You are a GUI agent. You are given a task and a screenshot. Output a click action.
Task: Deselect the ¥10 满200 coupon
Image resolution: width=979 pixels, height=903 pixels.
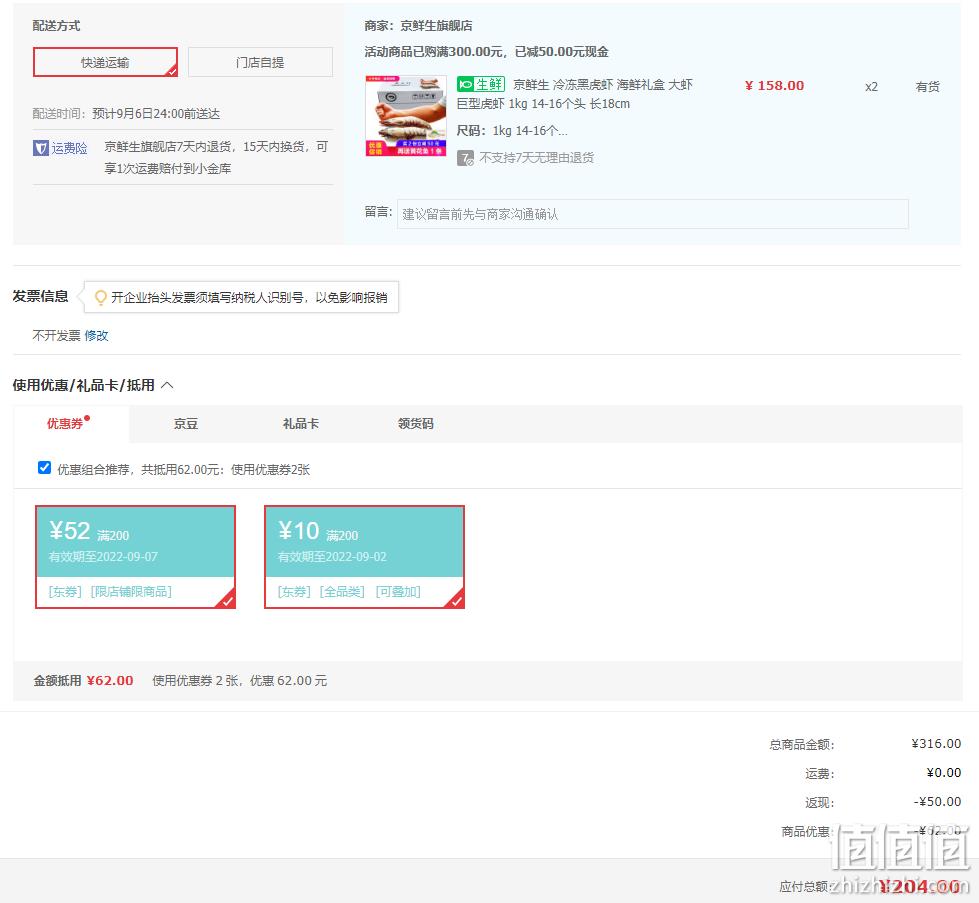point(365,556)
